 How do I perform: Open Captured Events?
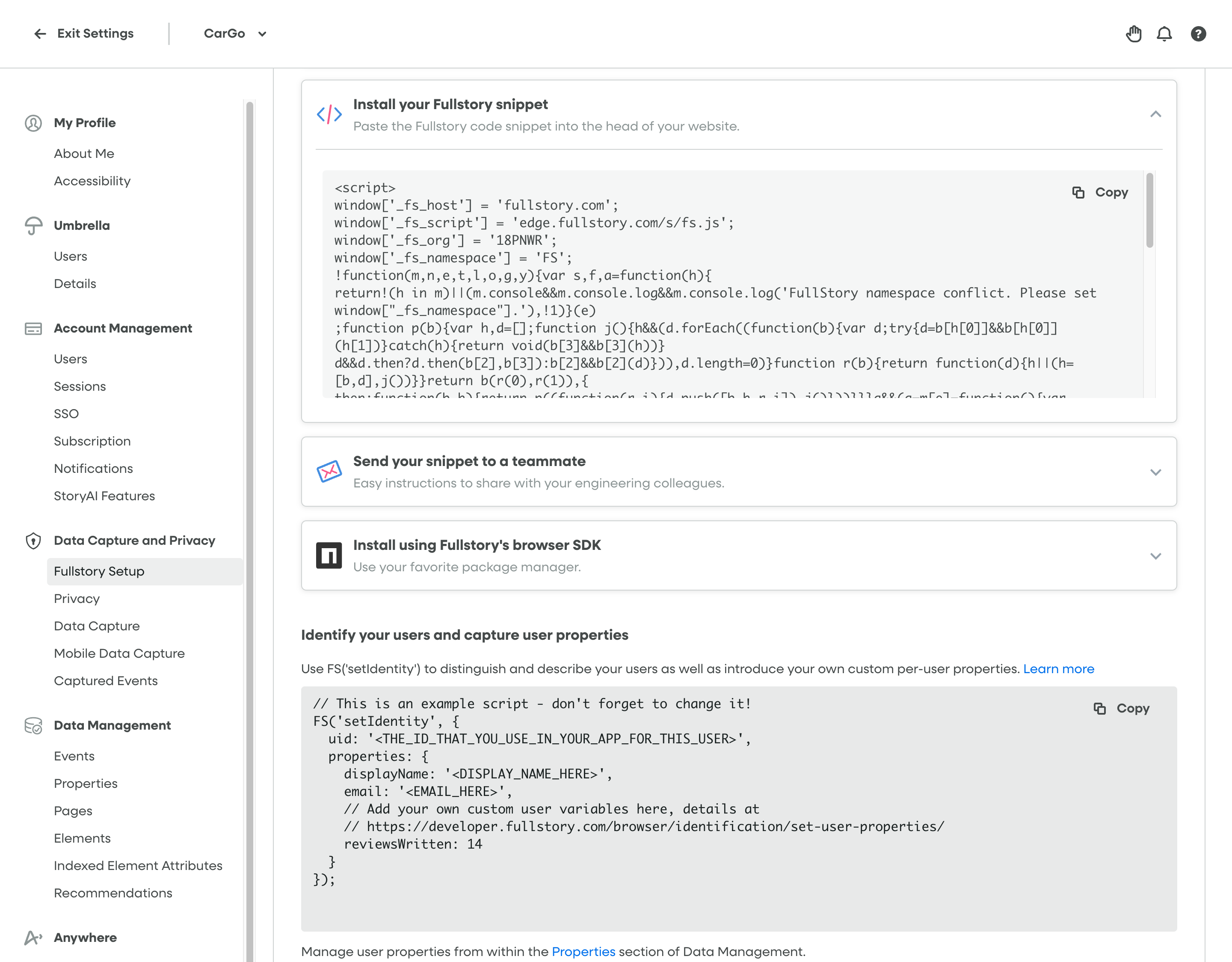tap(106, 681)
